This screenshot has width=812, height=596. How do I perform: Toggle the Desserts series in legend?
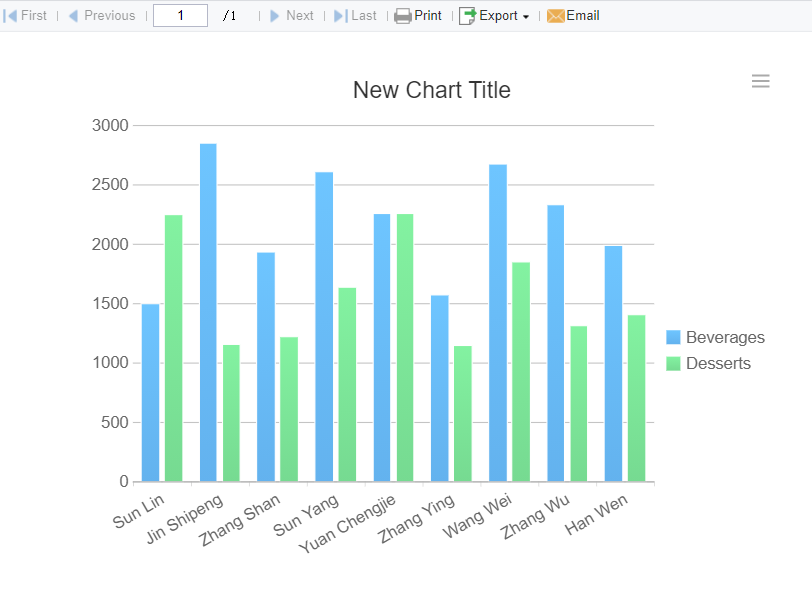[708, 364]
